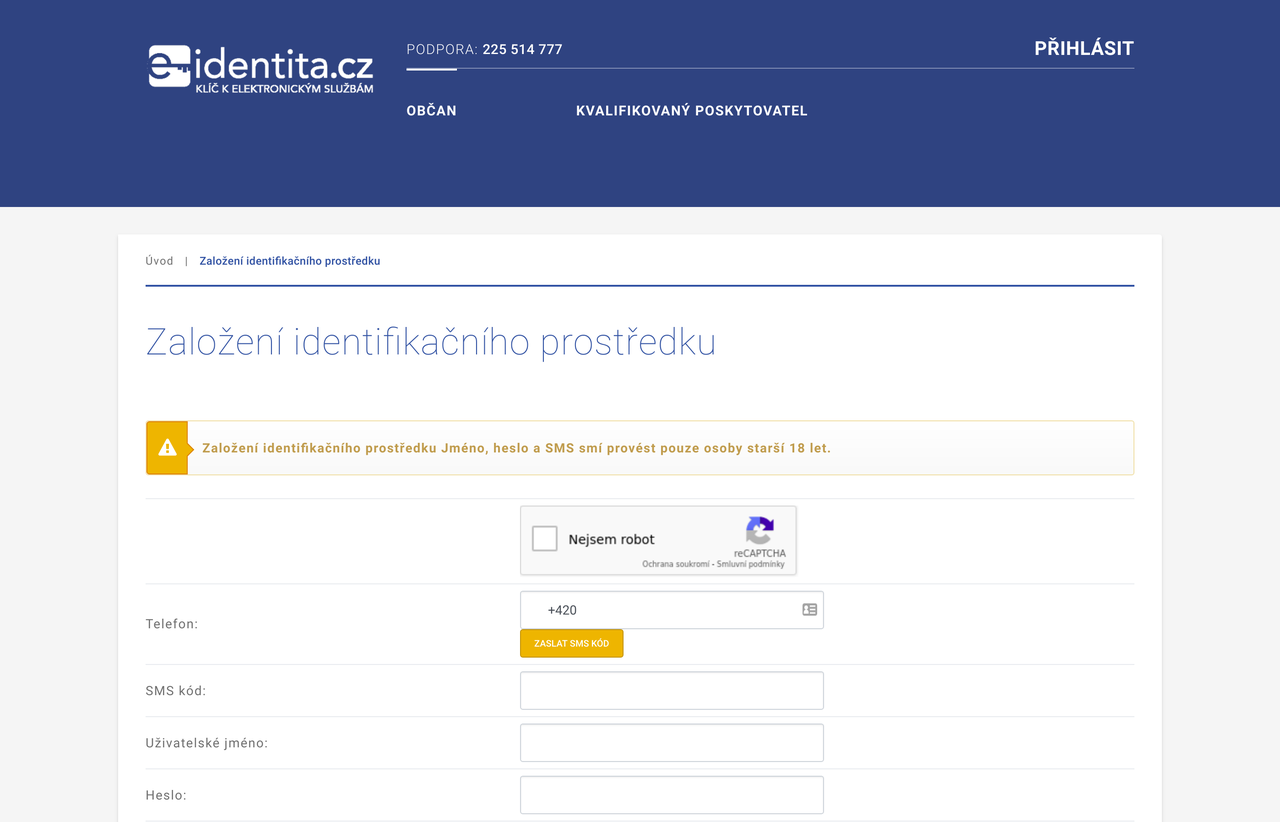Tick the "Nejsem robot" checkbox
Screen dimensions: 1280x822
545,539
